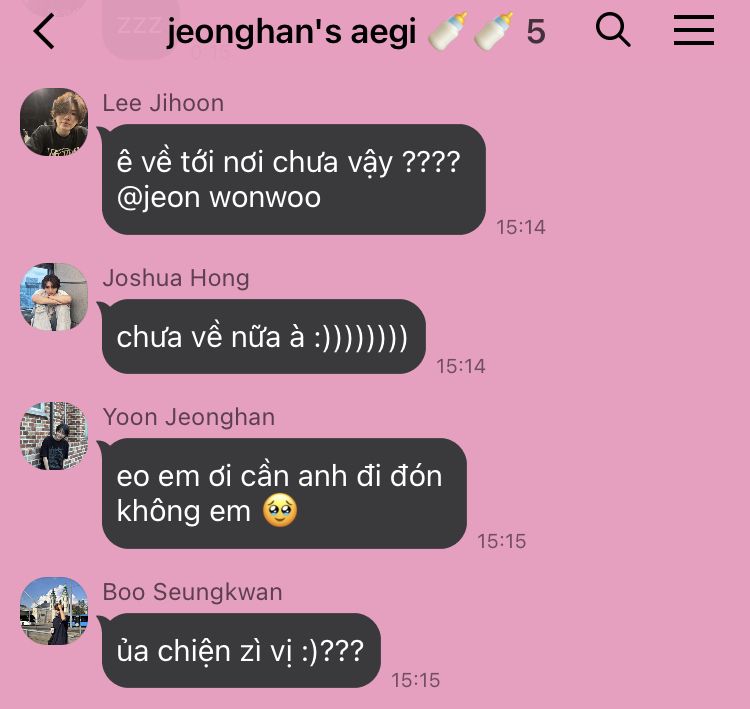Click the baby bottle emojis in title
The height and width of the screenshot is (709, 750).
[x=471, y=31]
